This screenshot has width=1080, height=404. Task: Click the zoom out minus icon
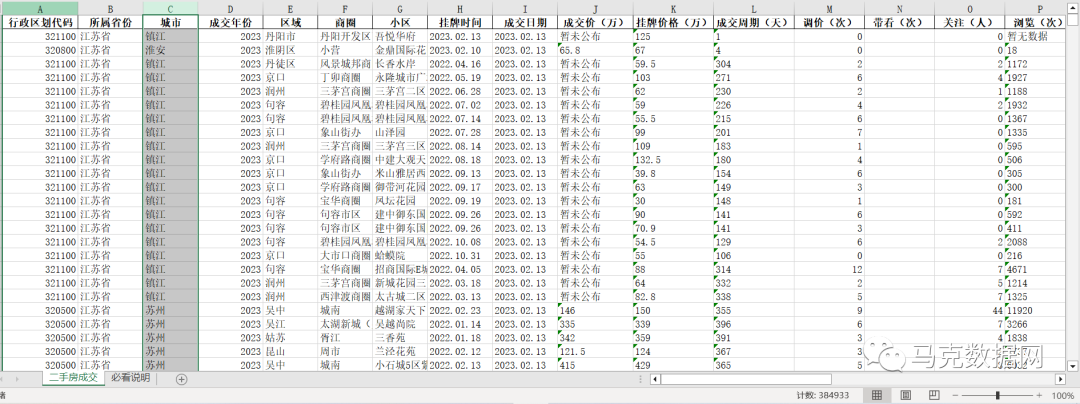[x=953, y=396]
